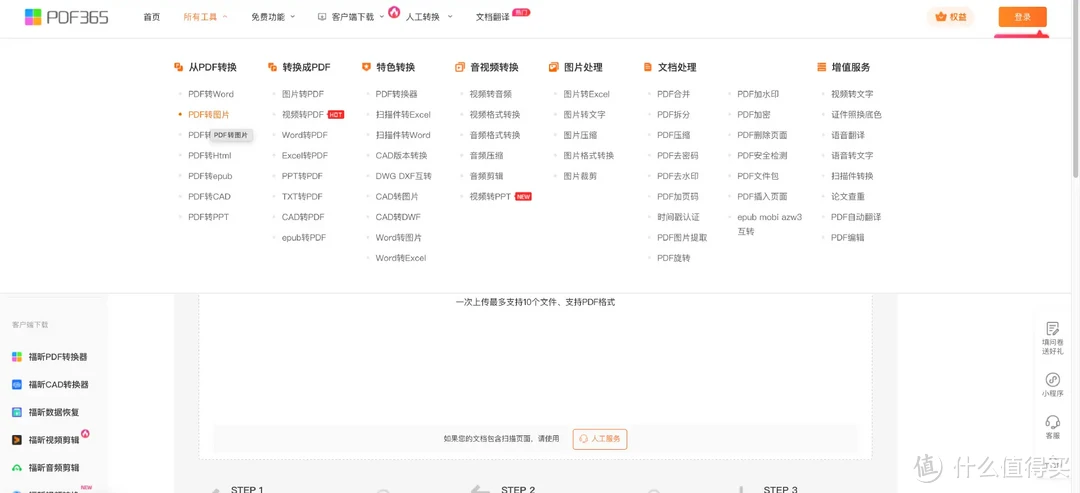Viewport: 1080px width, 493px height.
Task: Open the Word转Excel link
Action: 401,258
